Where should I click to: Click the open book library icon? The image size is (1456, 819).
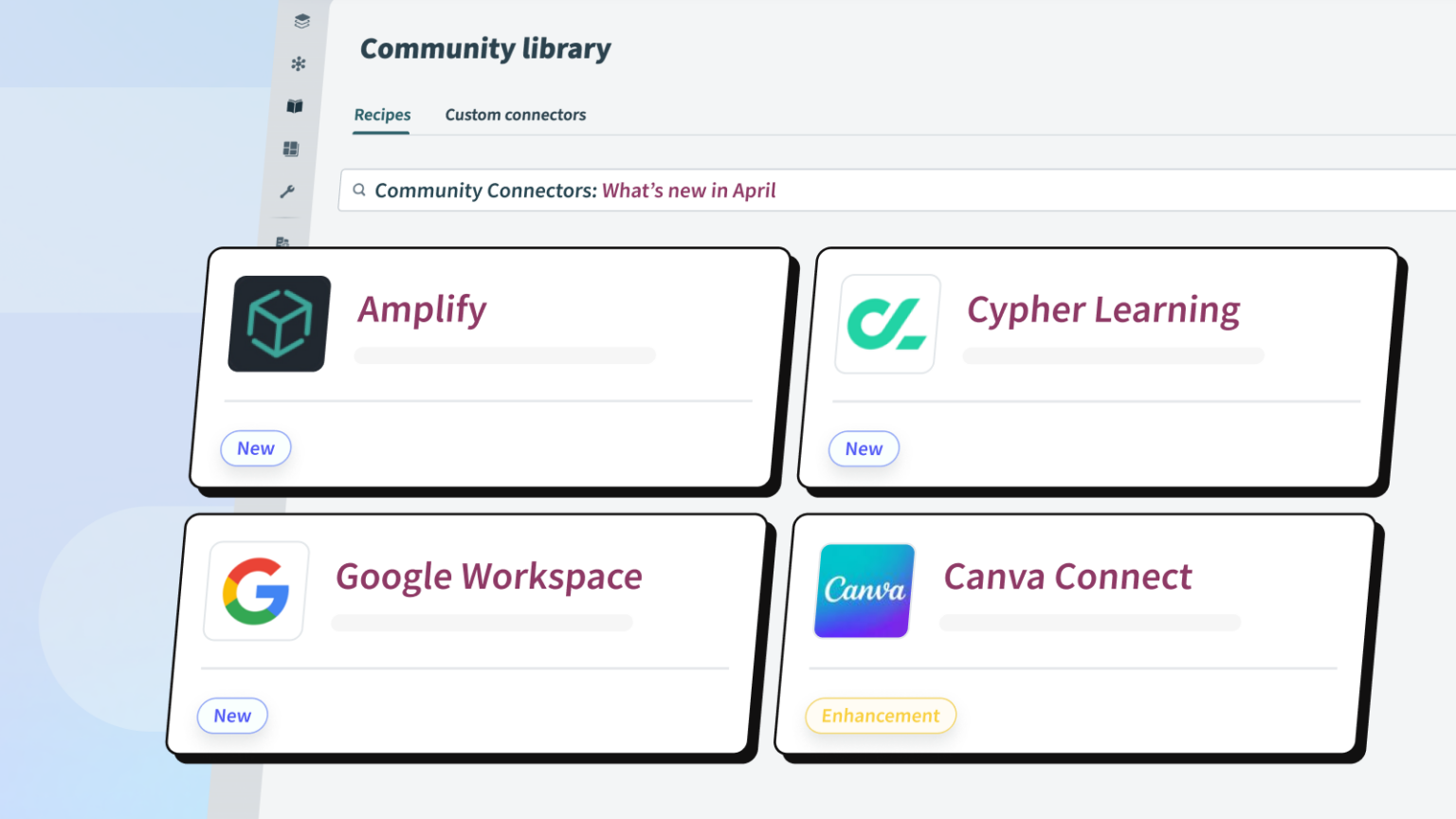pos(295,106)
